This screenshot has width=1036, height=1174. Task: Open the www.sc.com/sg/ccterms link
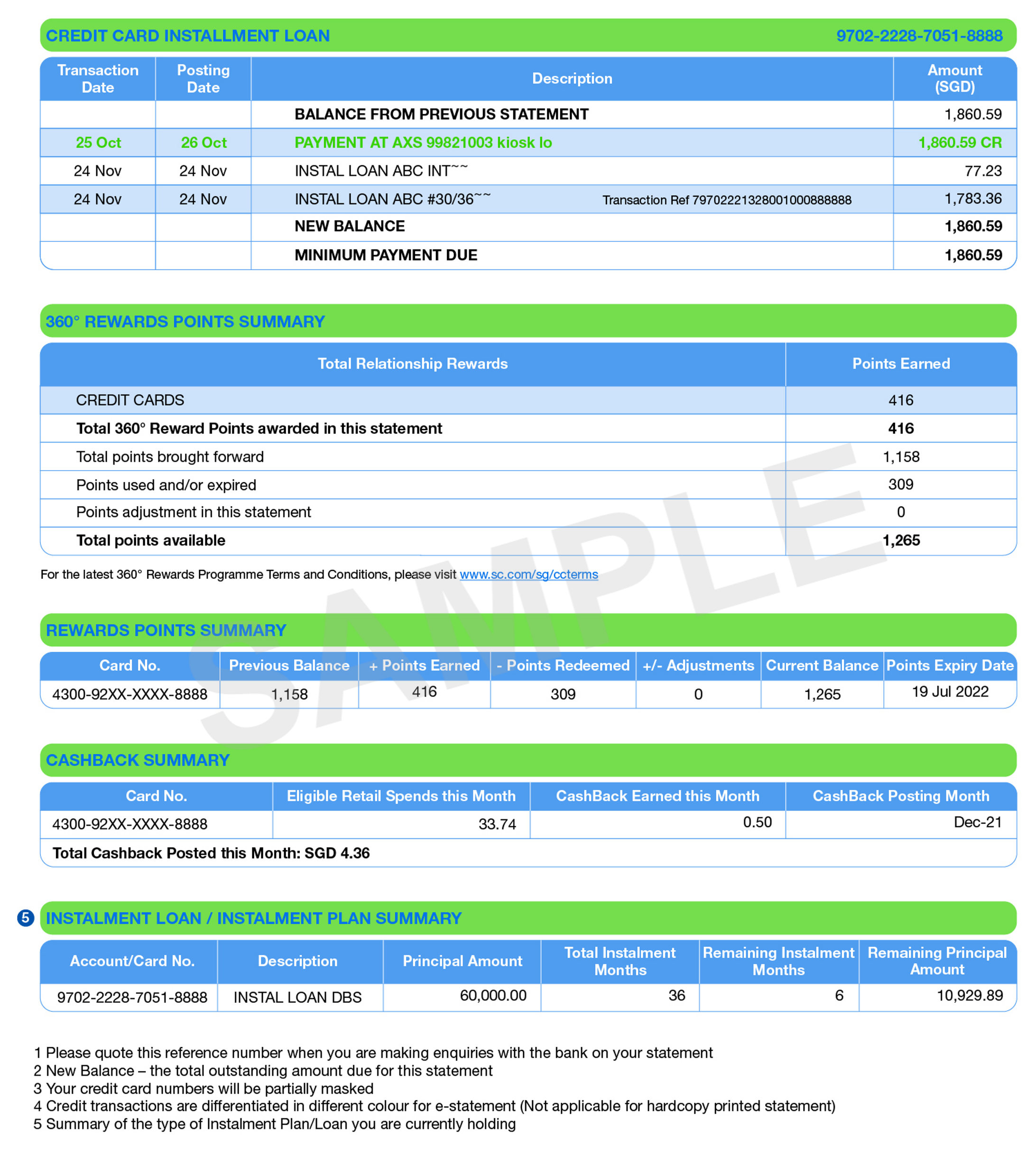tap(528, 574)
